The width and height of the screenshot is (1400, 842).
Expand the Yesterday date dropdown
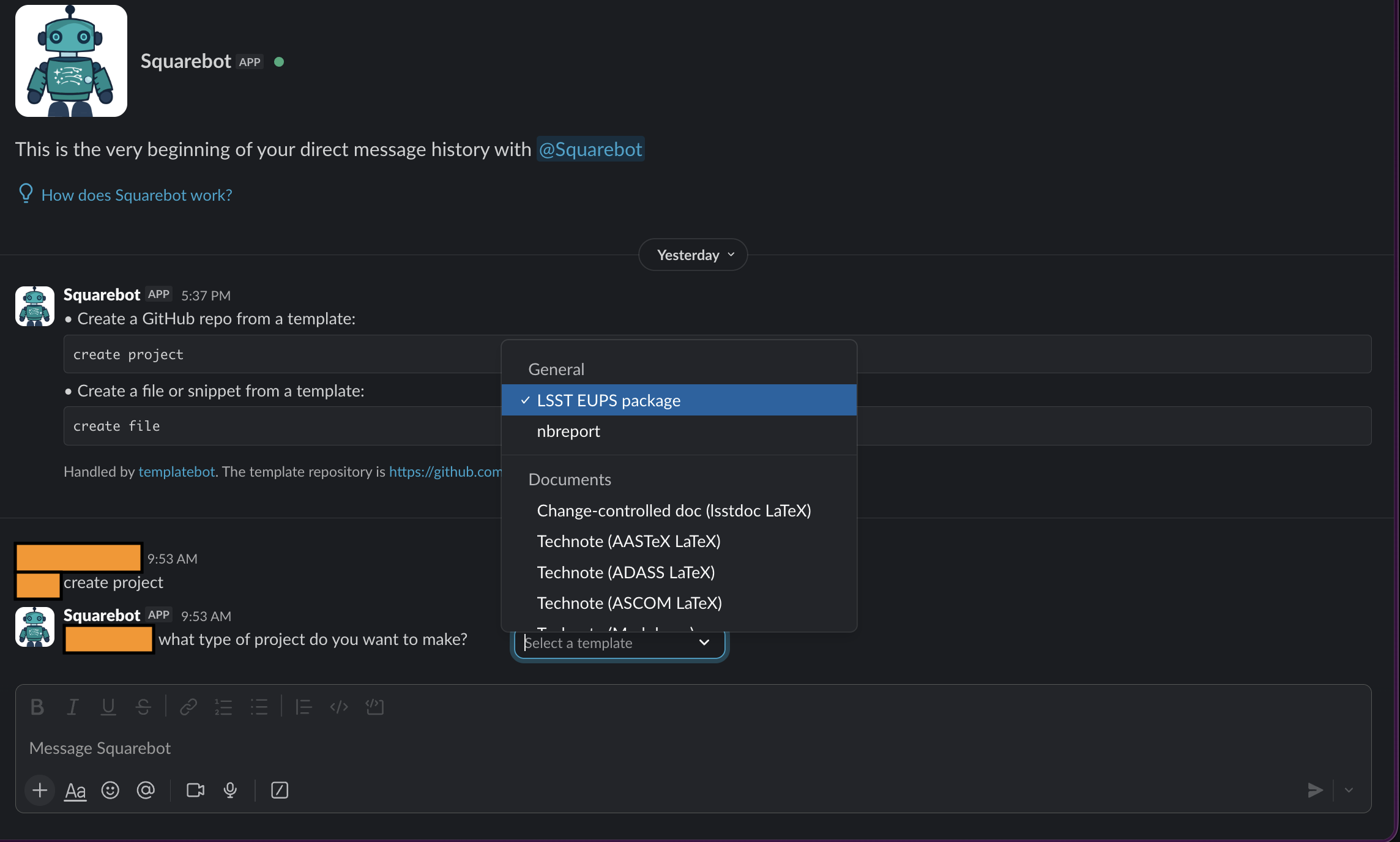click(693, 255)
